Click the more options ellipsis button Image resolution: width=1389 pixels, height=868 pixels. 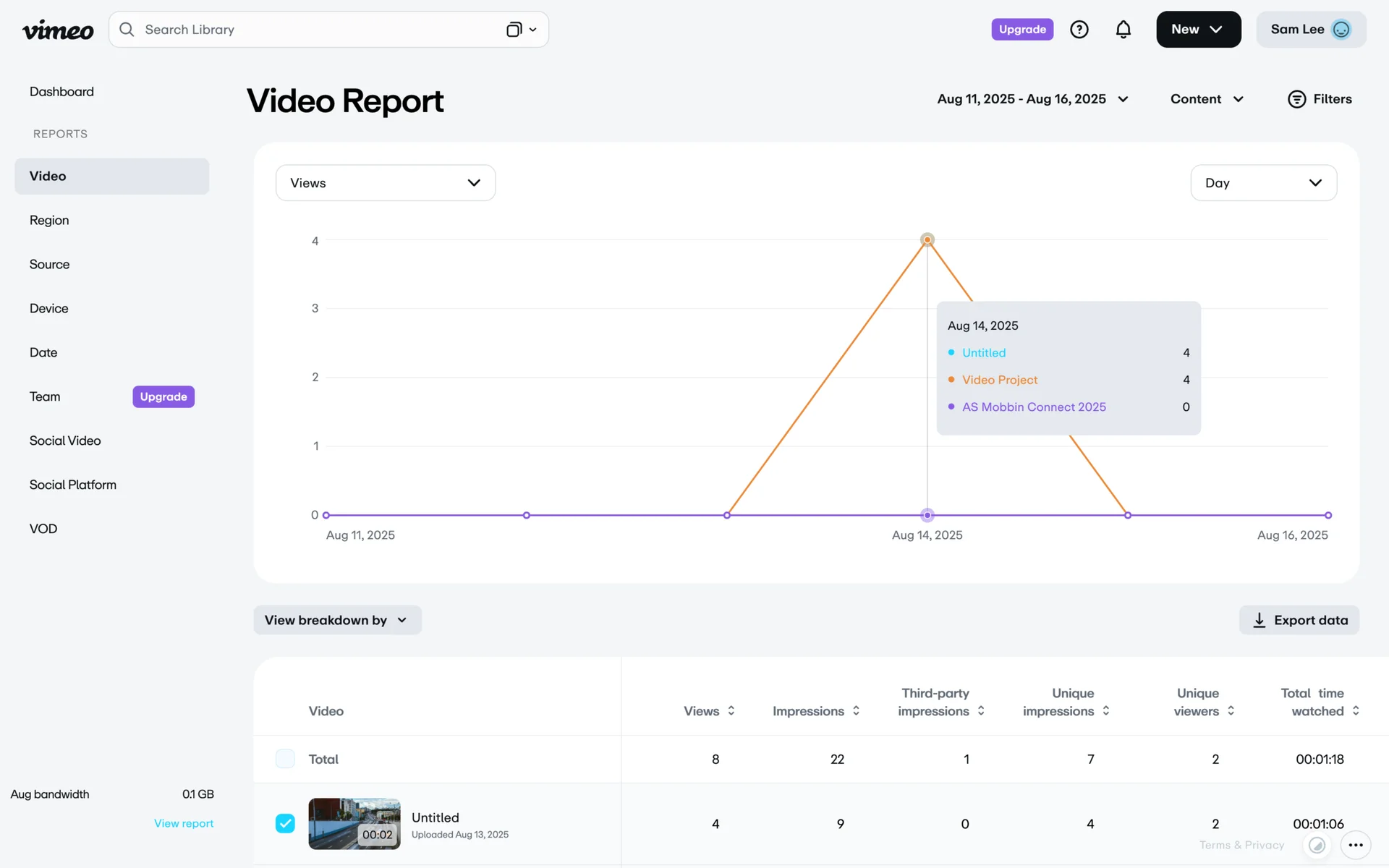[1355, 845]
